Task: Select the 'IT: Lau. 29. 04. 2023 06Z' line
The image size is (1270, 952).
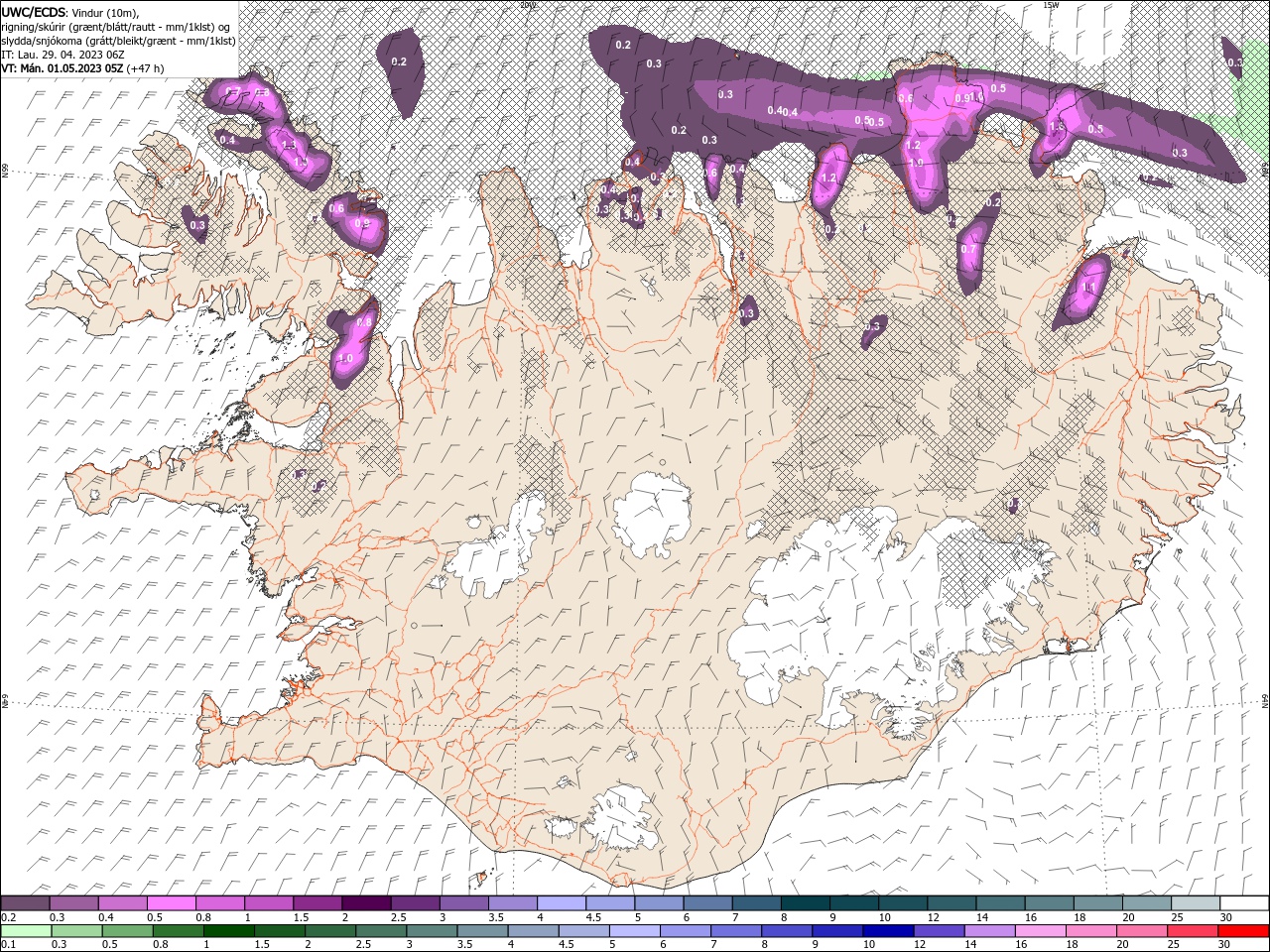Action: click(x=63, y=55)
